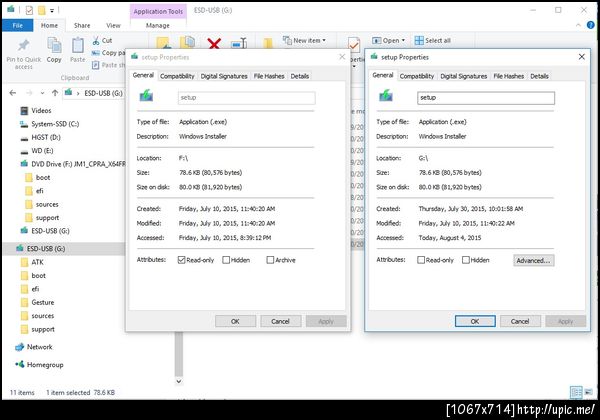
Task: Click Pin to Quick access icon
Action: pos(23,46)
